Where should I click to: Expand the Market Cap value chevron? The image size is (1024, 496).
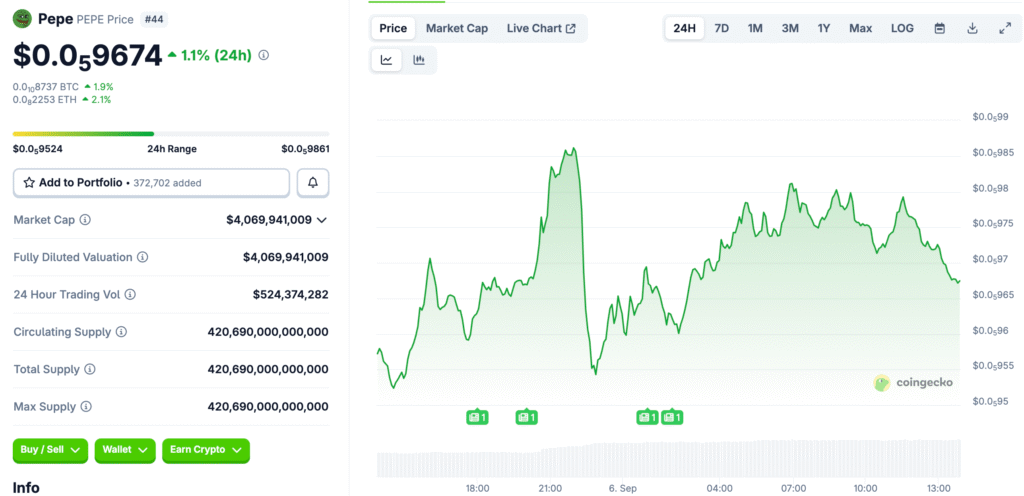321,221
